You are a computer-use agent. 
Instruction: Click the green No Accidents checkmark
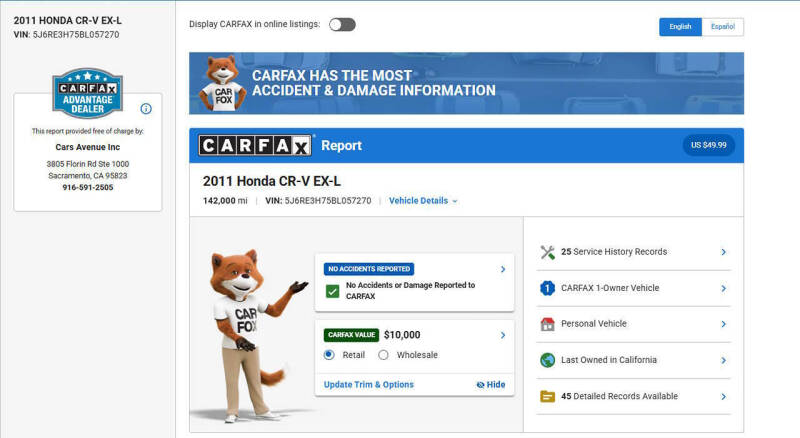[332, 291]
